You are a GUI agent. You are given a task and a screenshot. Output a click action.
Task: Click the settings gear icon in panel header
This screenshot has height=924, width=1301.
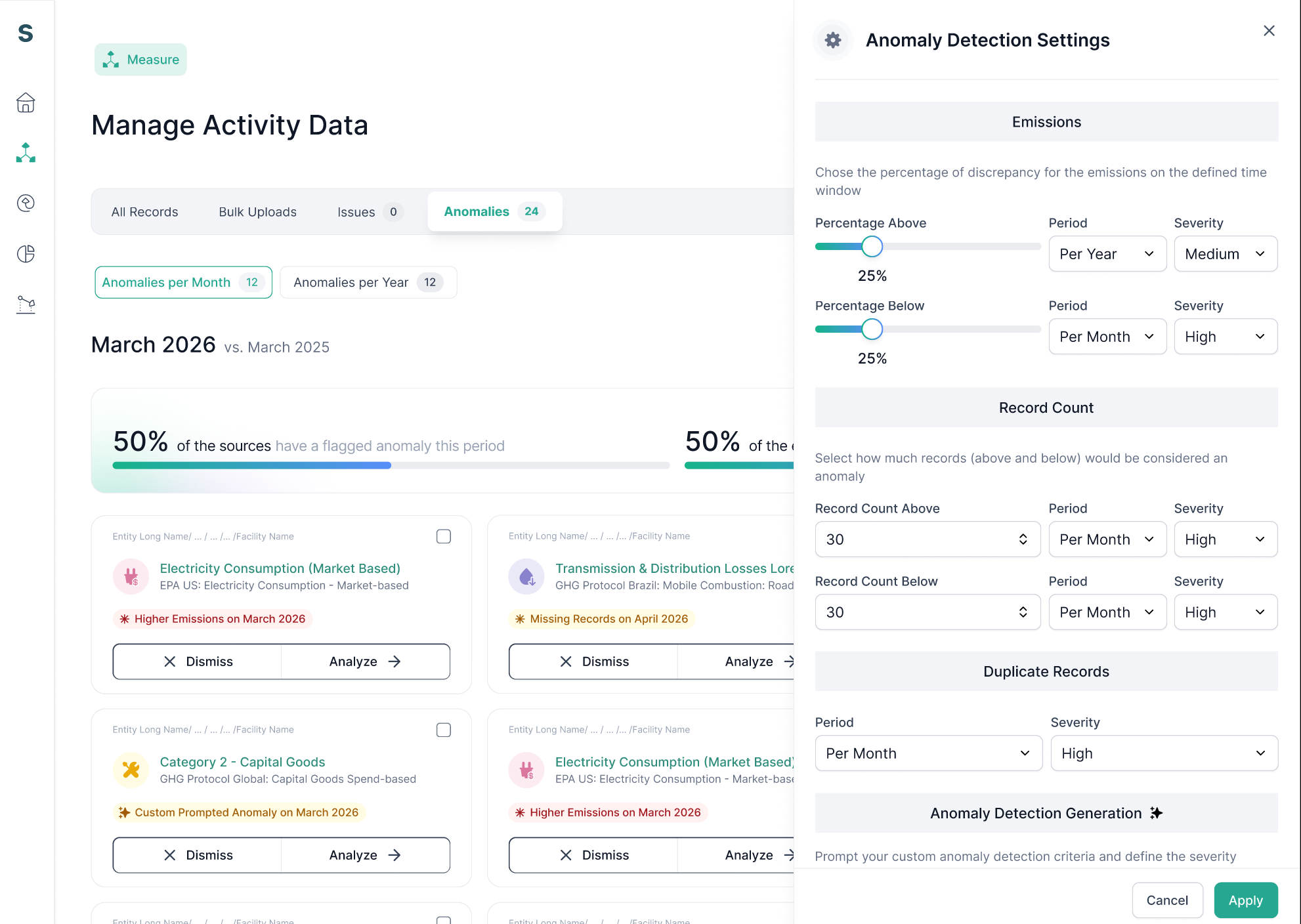tap(833, 40)
